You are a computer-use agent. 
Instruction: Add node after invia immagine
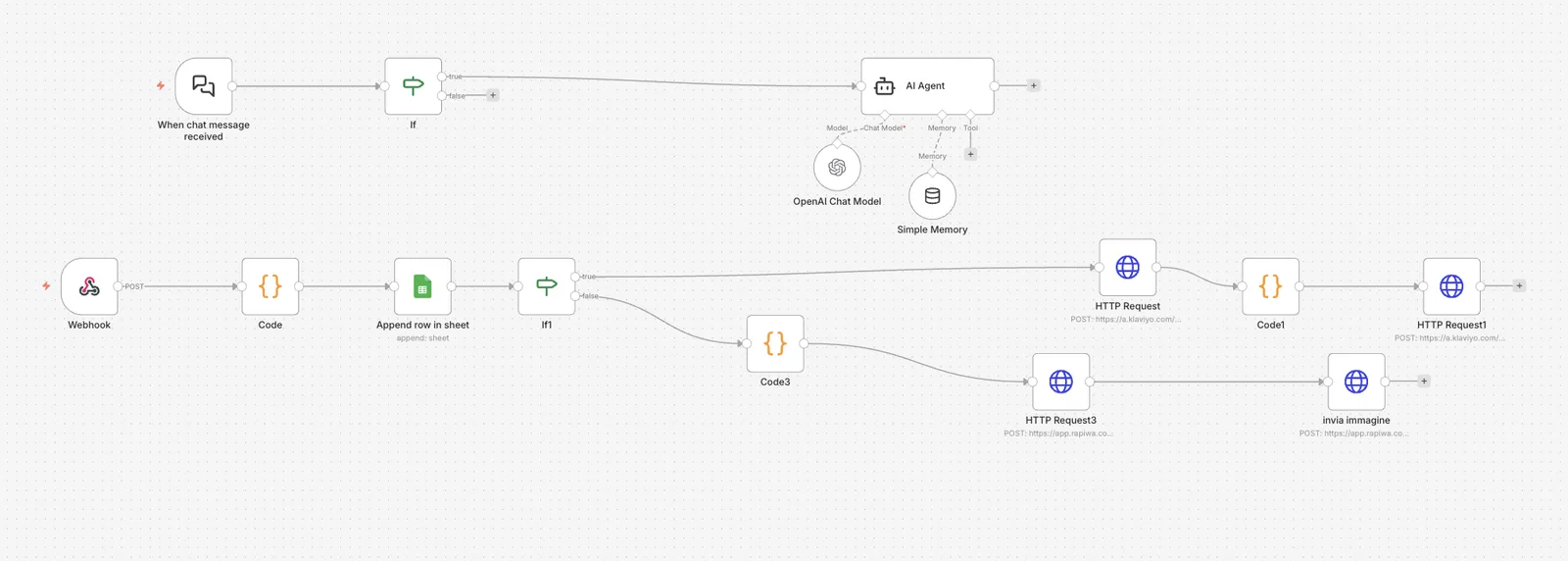click(1424, 382)
